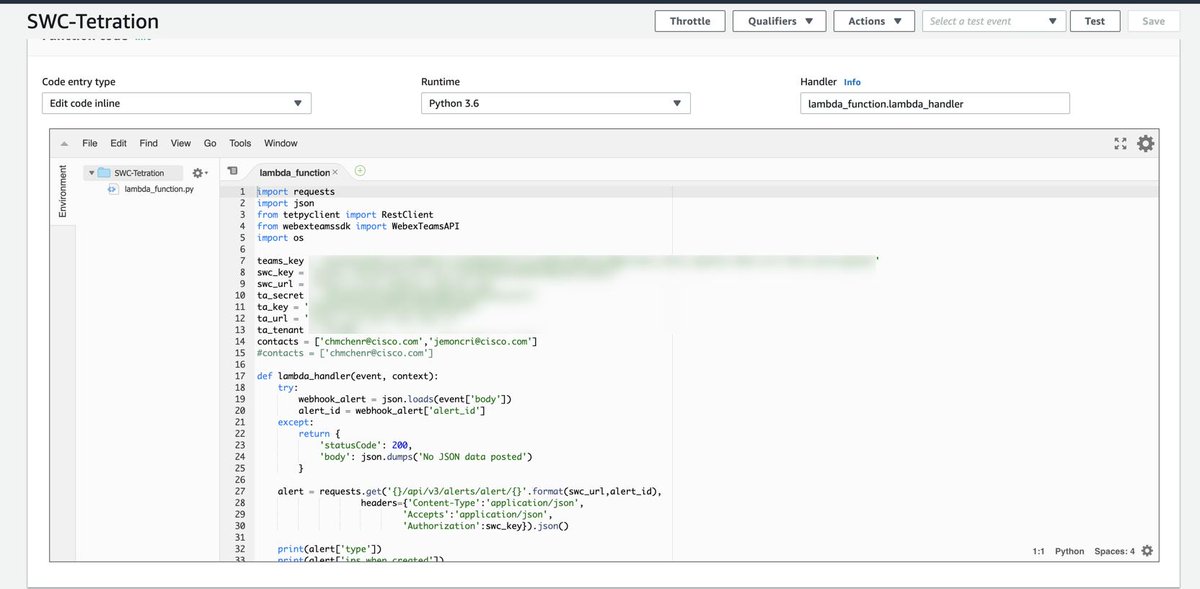This screenshot has width=1200, height=589.
Task: Click print(alert['type']) code line
Action: (330, 549)
